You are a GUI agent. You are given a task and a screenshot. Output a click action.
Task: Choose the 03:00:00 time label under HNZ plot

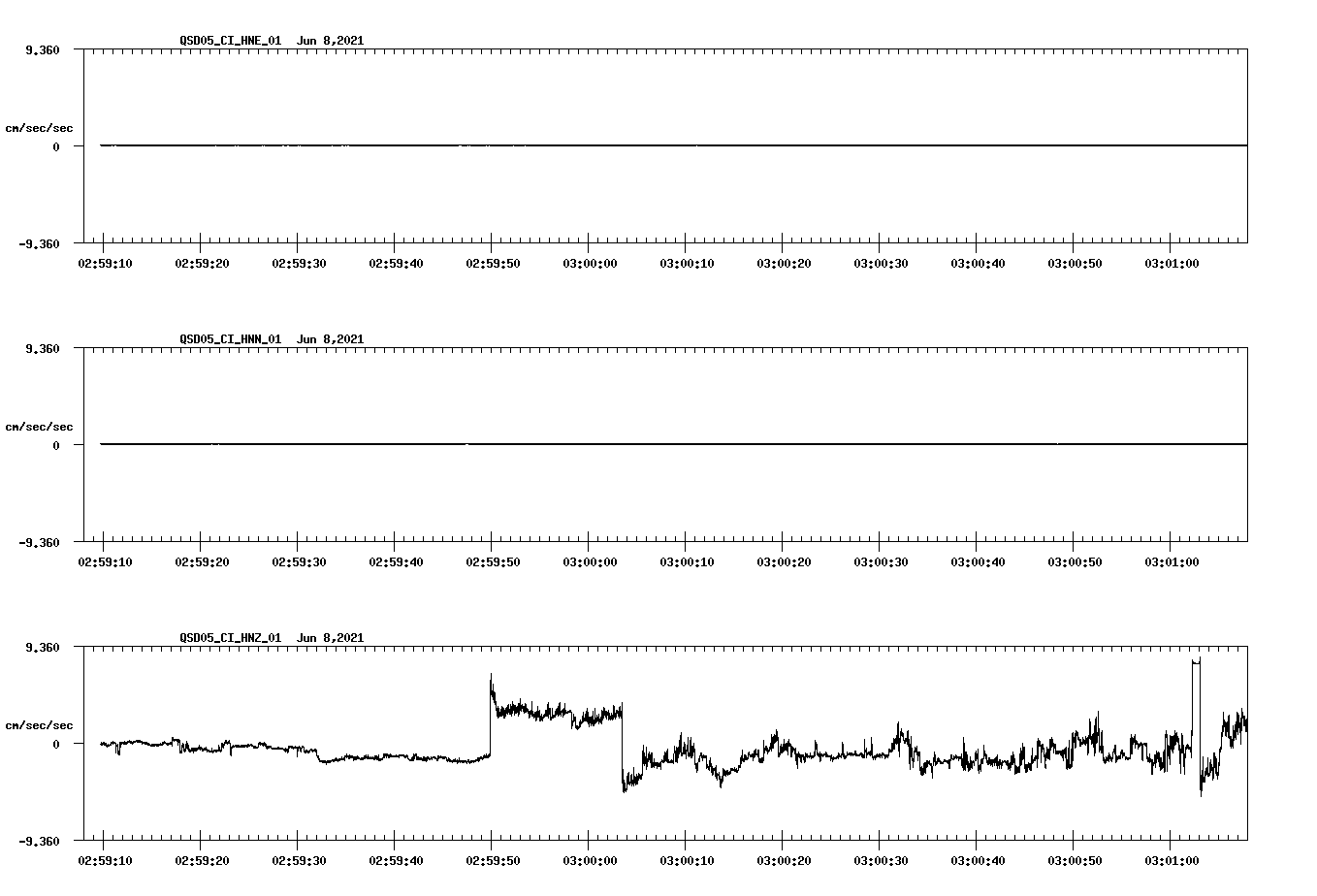[590, 860]
